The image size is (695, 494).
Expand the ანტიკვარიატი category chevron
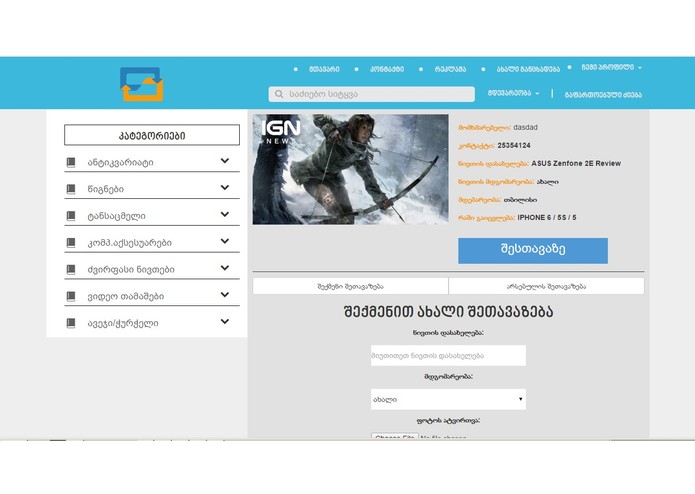[x=225, y=161]
